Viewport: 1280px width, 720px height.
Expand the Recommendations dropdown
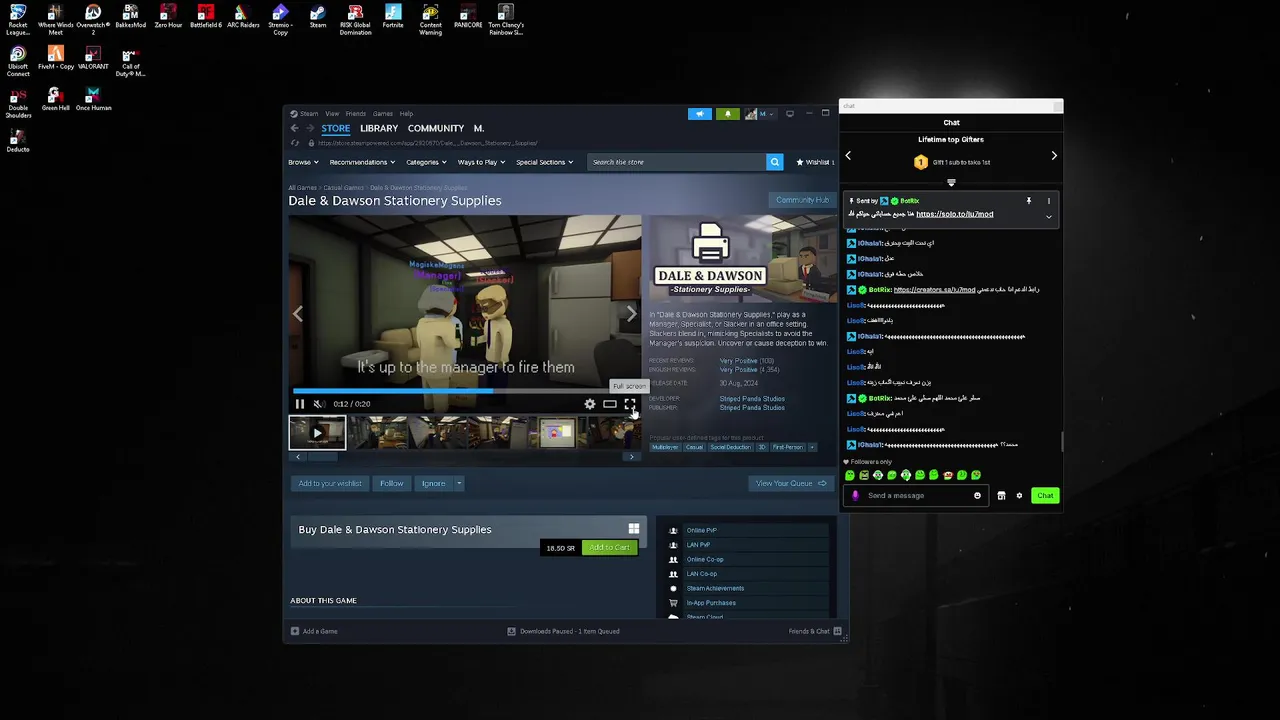pos(361,162)
